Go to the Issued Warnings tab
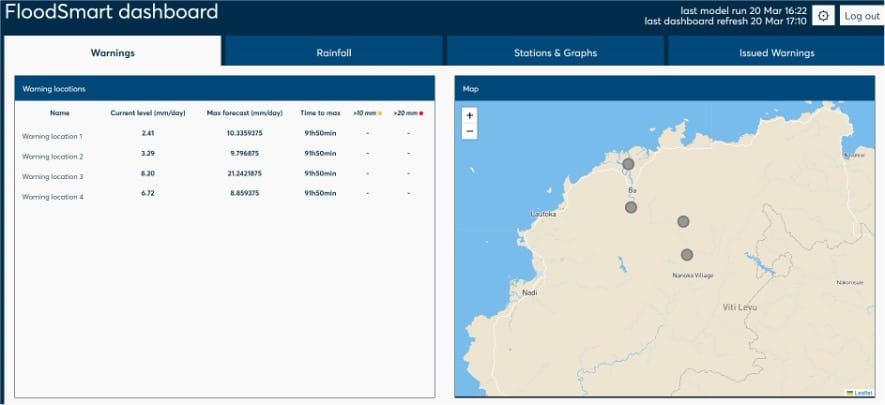This screenshot has width=885, height=405. point(776,52)
